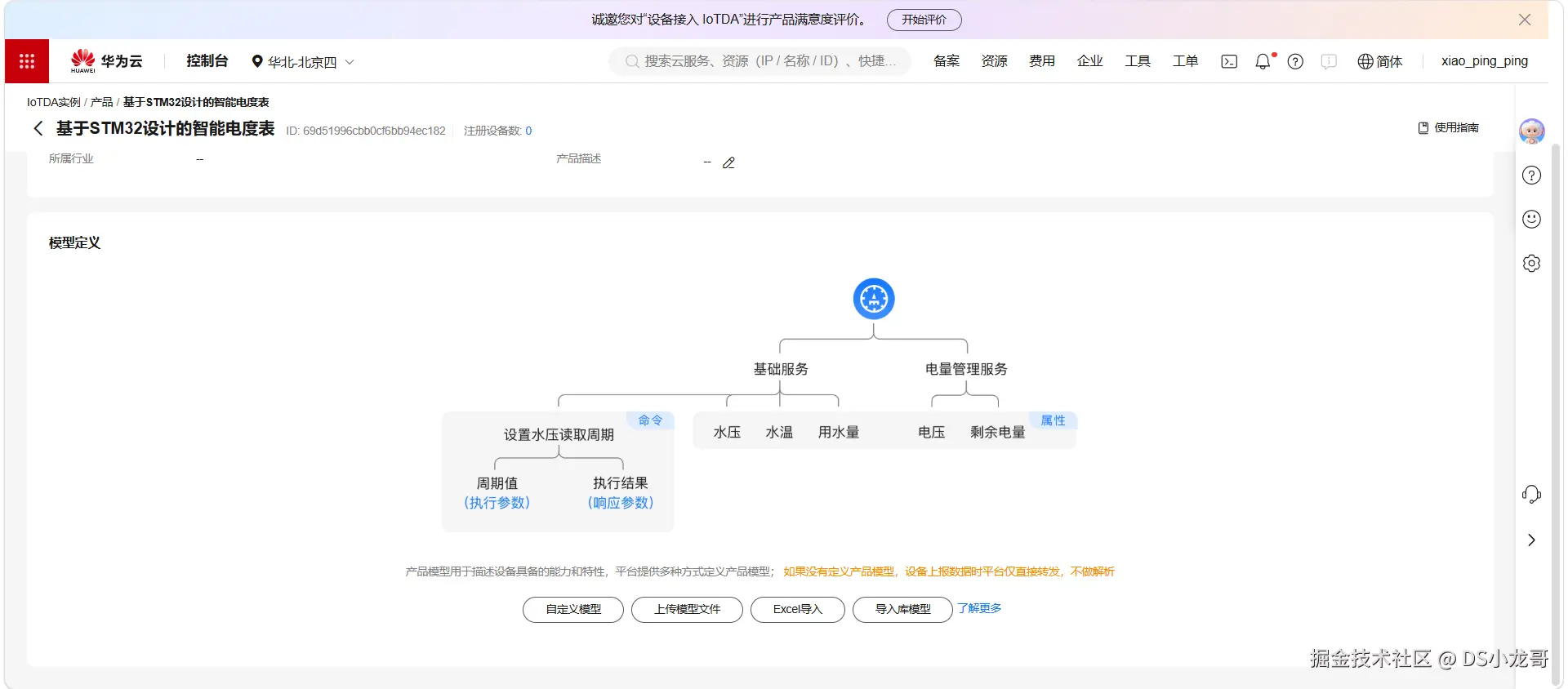Viewport: 1568px width, 689px height.
Task: Edit the product description with pencil icon
Action: [729, 162]
